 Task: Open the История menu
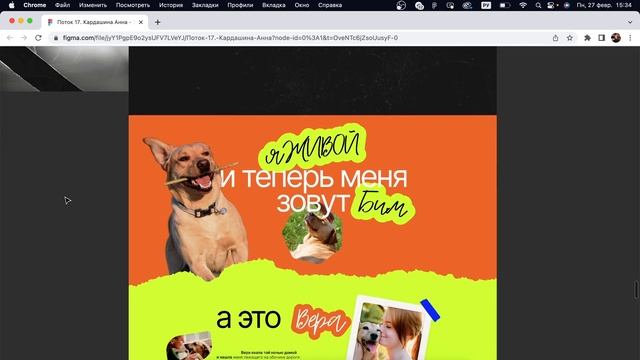click(x=171, y=5)
